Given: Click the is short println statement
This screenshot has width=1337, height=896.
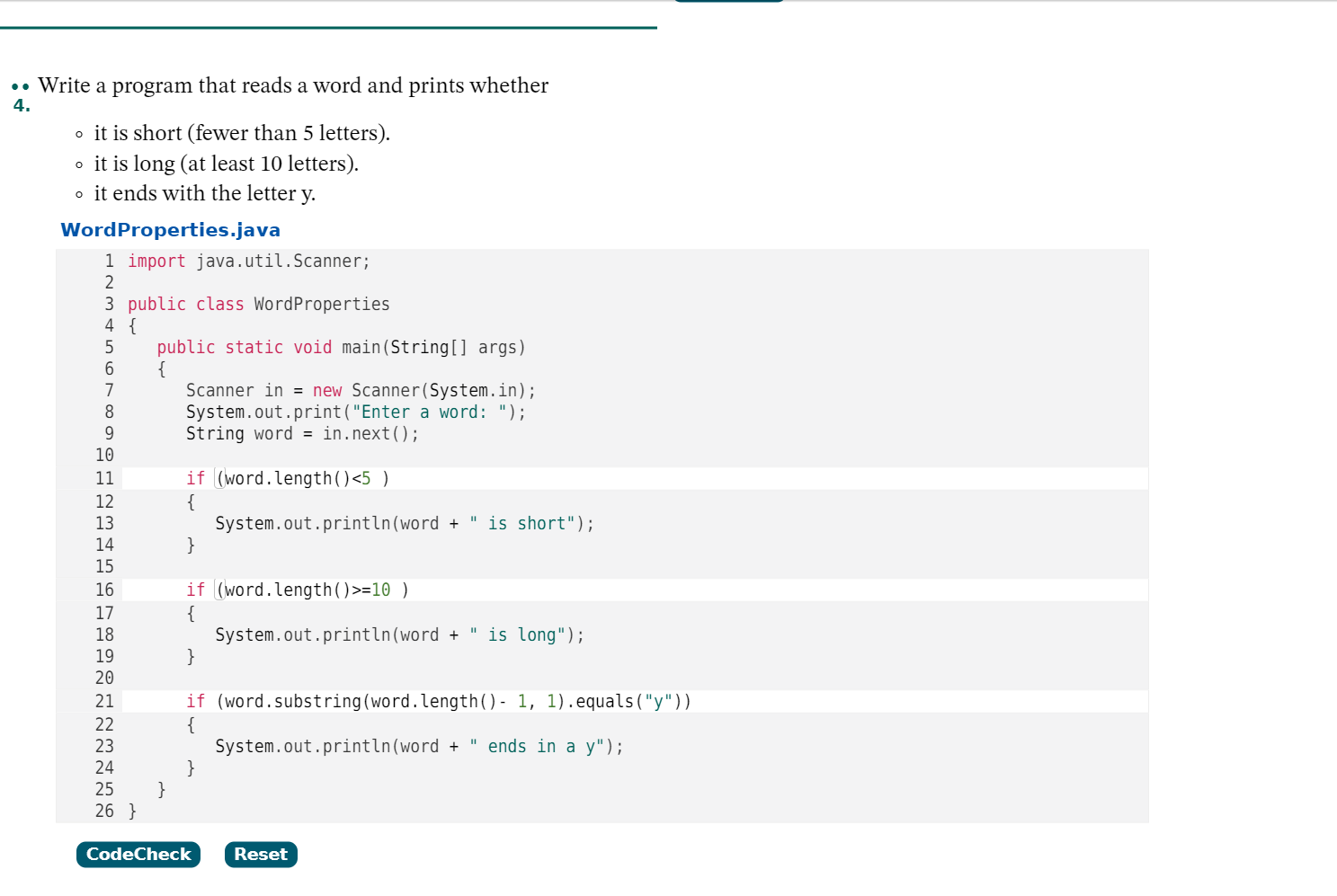Looking at the screenshot, I should point(404,523).
